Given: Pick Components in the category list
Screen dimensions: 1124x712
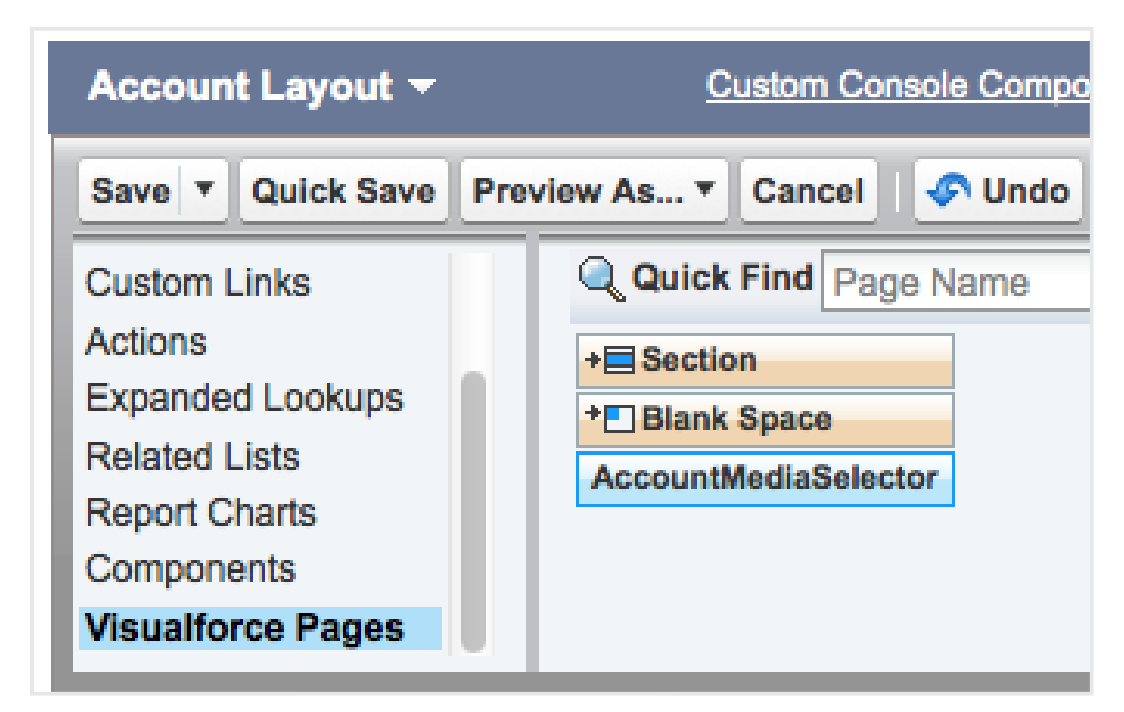Looking at the screenshot, I should pyautogui.click(x=190, y=569).
